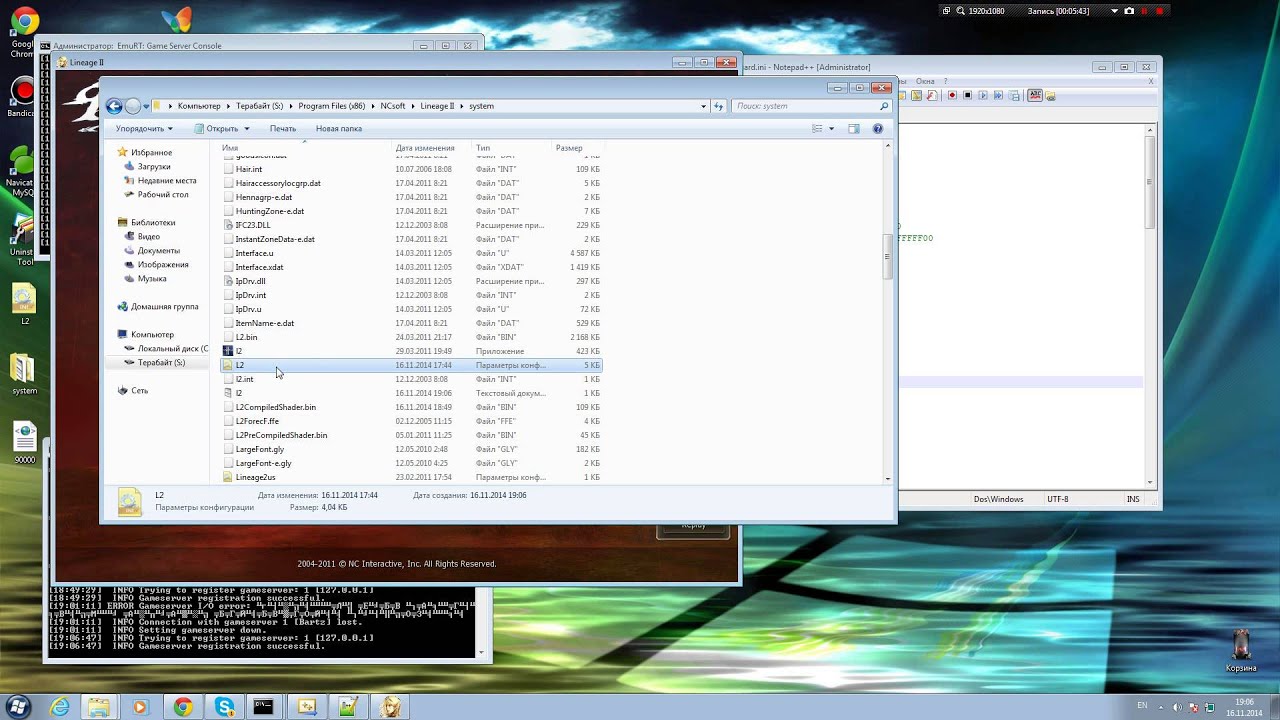Open the '?' help menu in Notepad++

coord(945,81)
